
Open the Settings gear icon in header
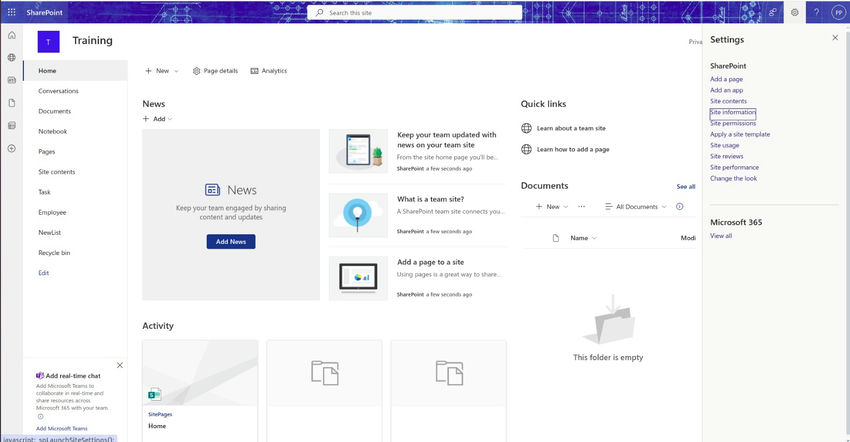pyautogui.click(x=794, y=12)
